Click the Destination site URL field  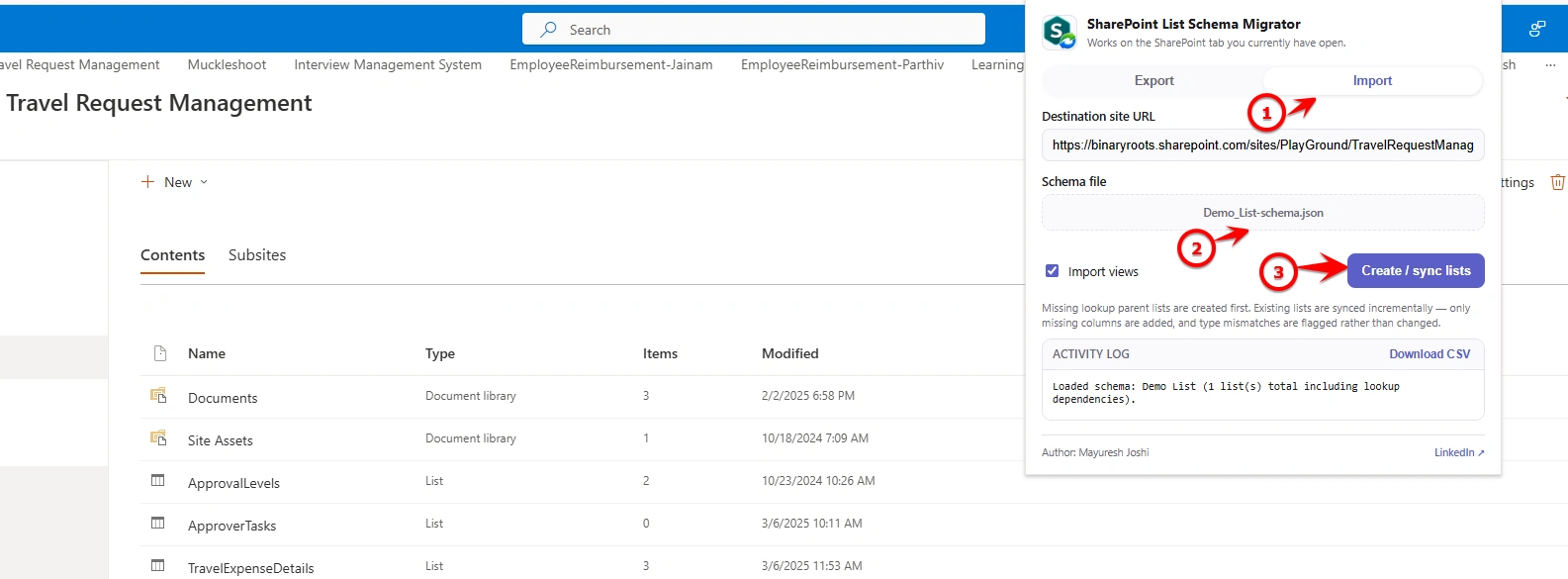[1263, 145]
